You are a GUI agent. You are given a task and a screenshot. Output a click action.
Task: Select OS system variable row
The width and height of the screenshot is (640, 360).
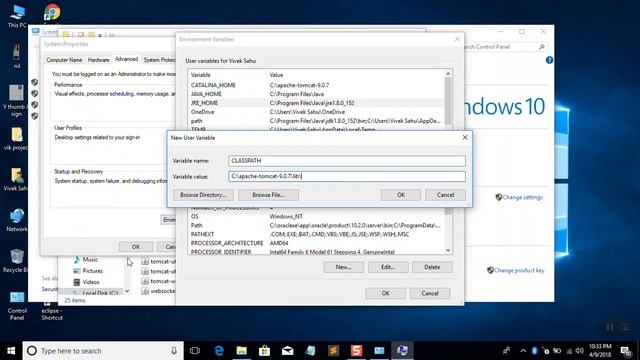316,216
